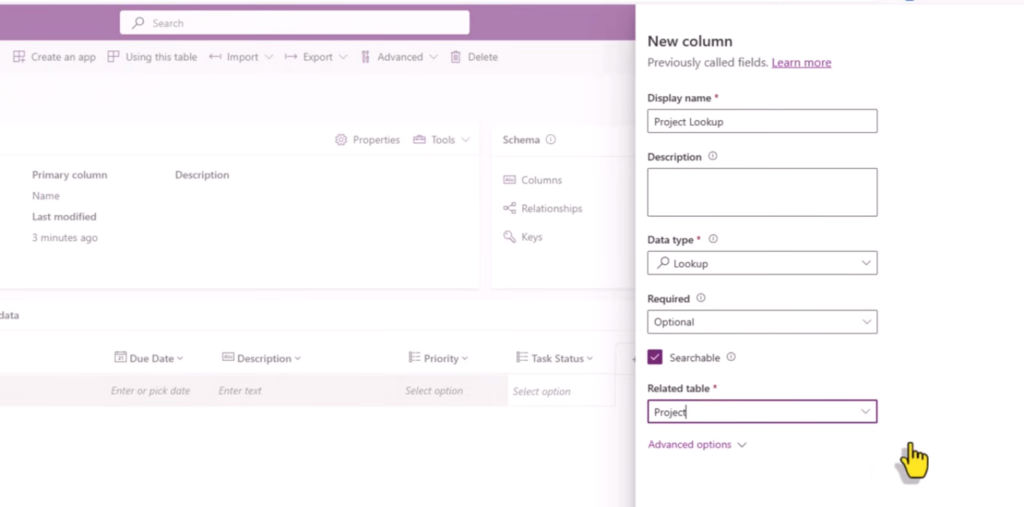Follow the Learn more link
Image resolution: width=1024 pixels, height=507 pixels.
click(801, 63)
